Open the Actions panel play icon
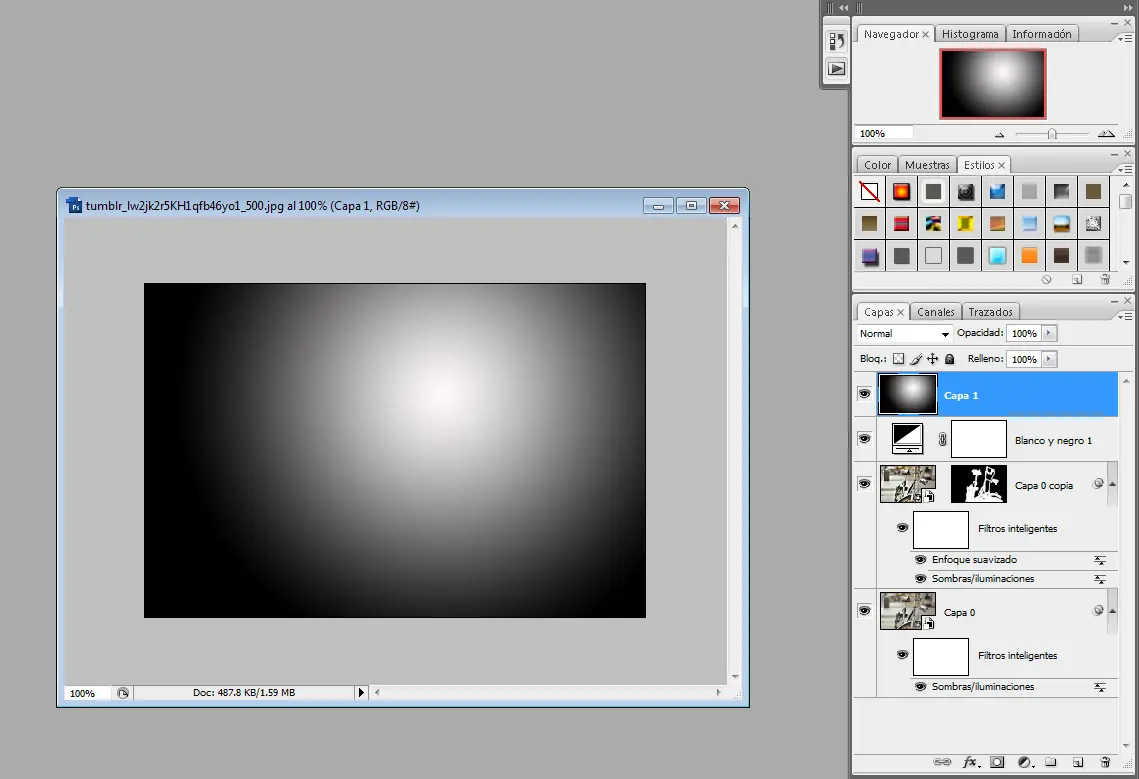The image size is (1139, 779). (837, 69)
